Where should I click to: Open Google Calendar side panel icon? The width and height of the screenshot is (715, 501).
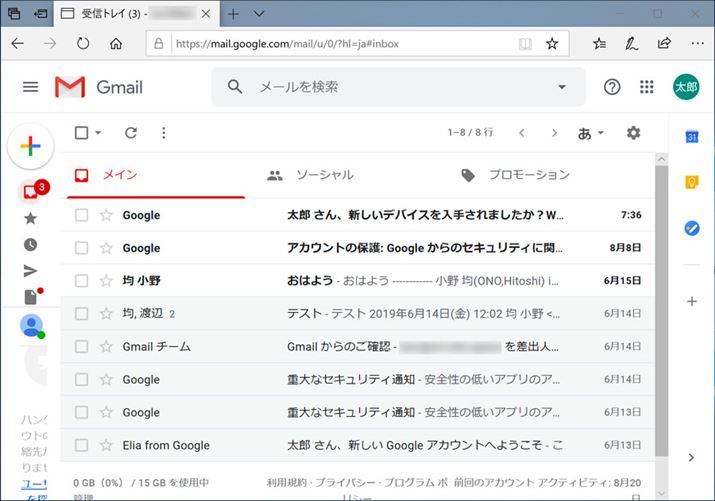[691, 136]
